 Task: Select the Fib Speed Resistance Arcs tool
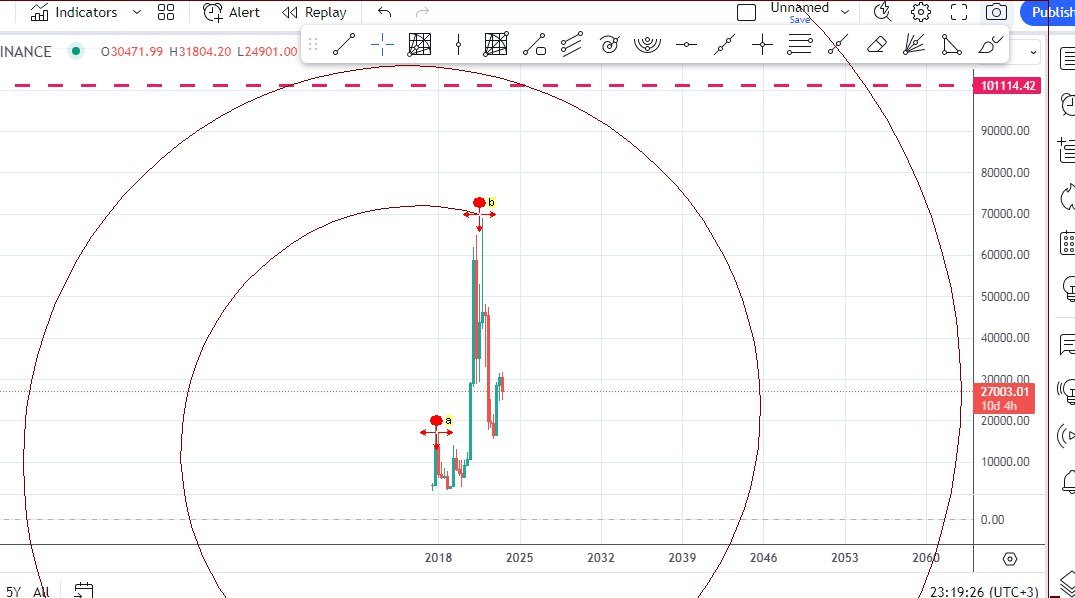point(647,45)
